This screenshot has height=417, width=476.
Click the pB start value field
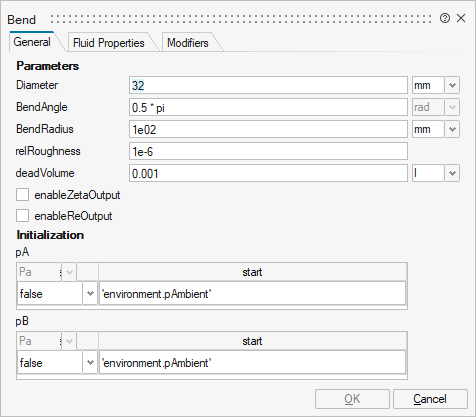point(252,362)
